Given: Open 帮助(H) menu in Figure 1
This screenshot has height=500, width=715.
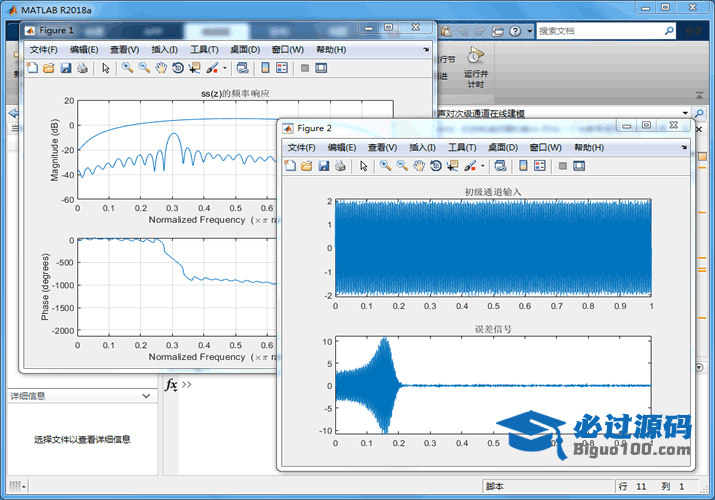Looking at the screenshot, I should 331,50.
